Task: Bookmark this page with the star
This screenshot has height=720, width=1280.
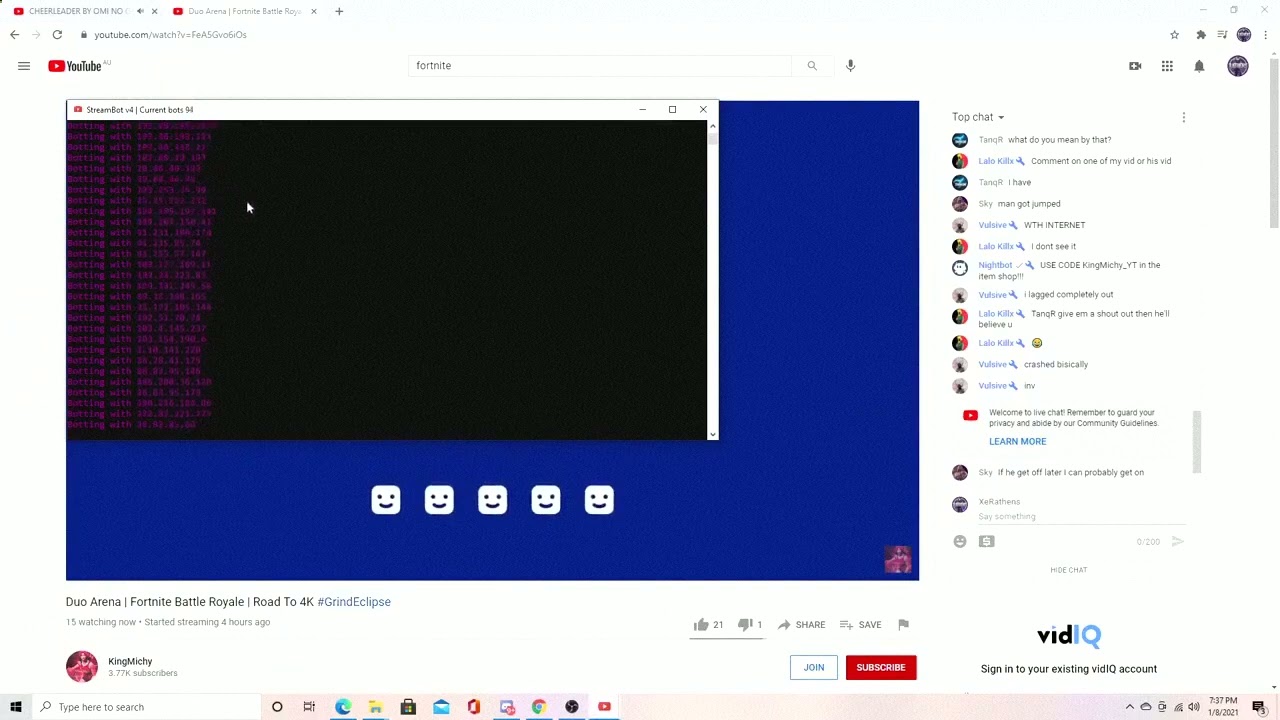Action: 1174,35
